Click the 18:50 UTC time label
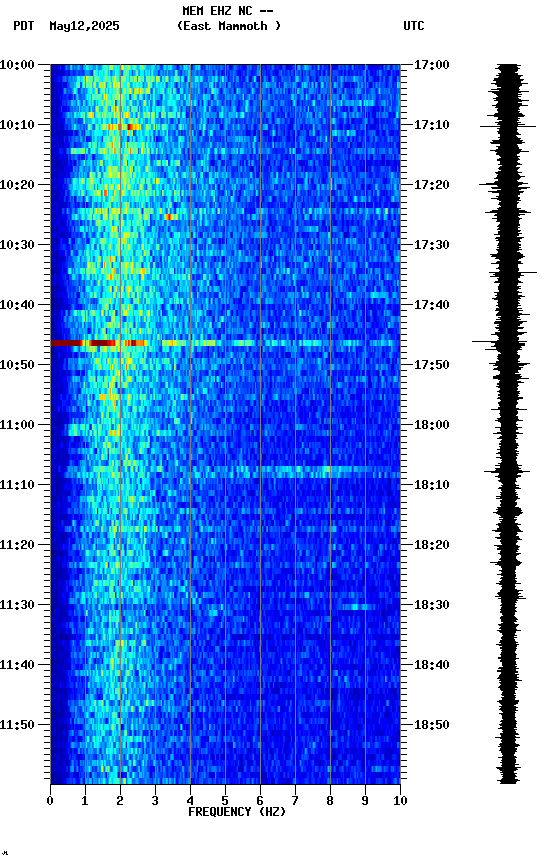 tap(432, 725)
